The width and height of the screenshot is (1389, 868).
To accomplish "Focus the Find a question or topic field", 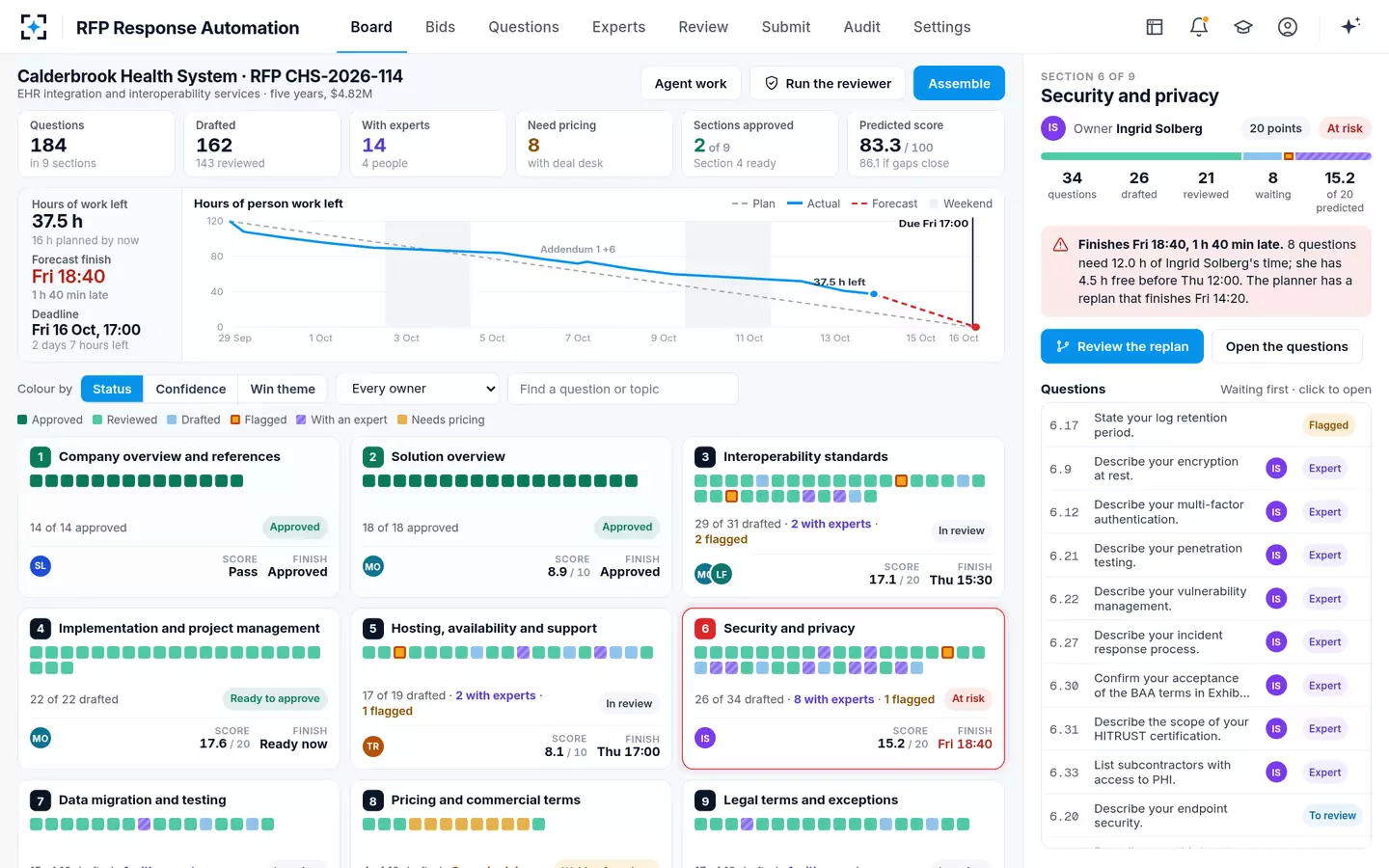I will pos(623,389).
